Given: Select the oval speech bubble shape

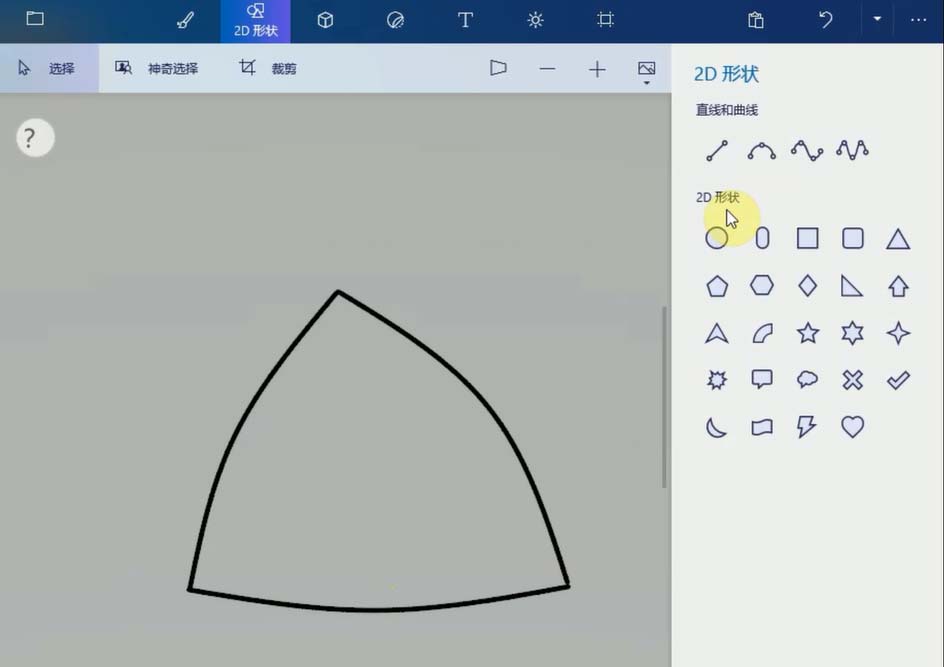Looking at the screenshot, I should click(807, 379).
